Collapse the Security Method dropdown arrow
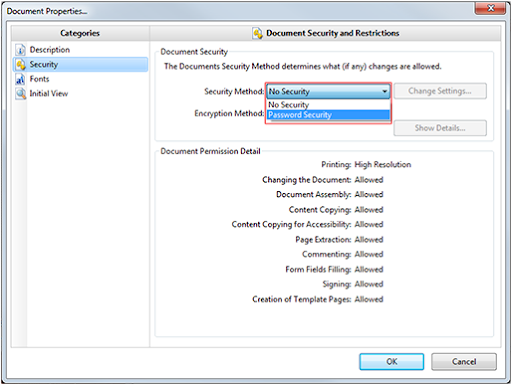512x385 pixels. click(385, 91)
